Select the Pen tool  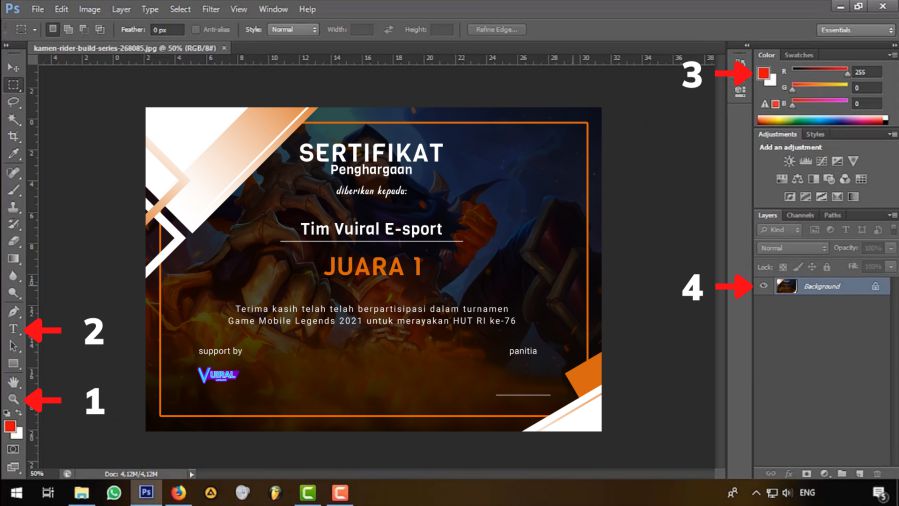[13, 312]
